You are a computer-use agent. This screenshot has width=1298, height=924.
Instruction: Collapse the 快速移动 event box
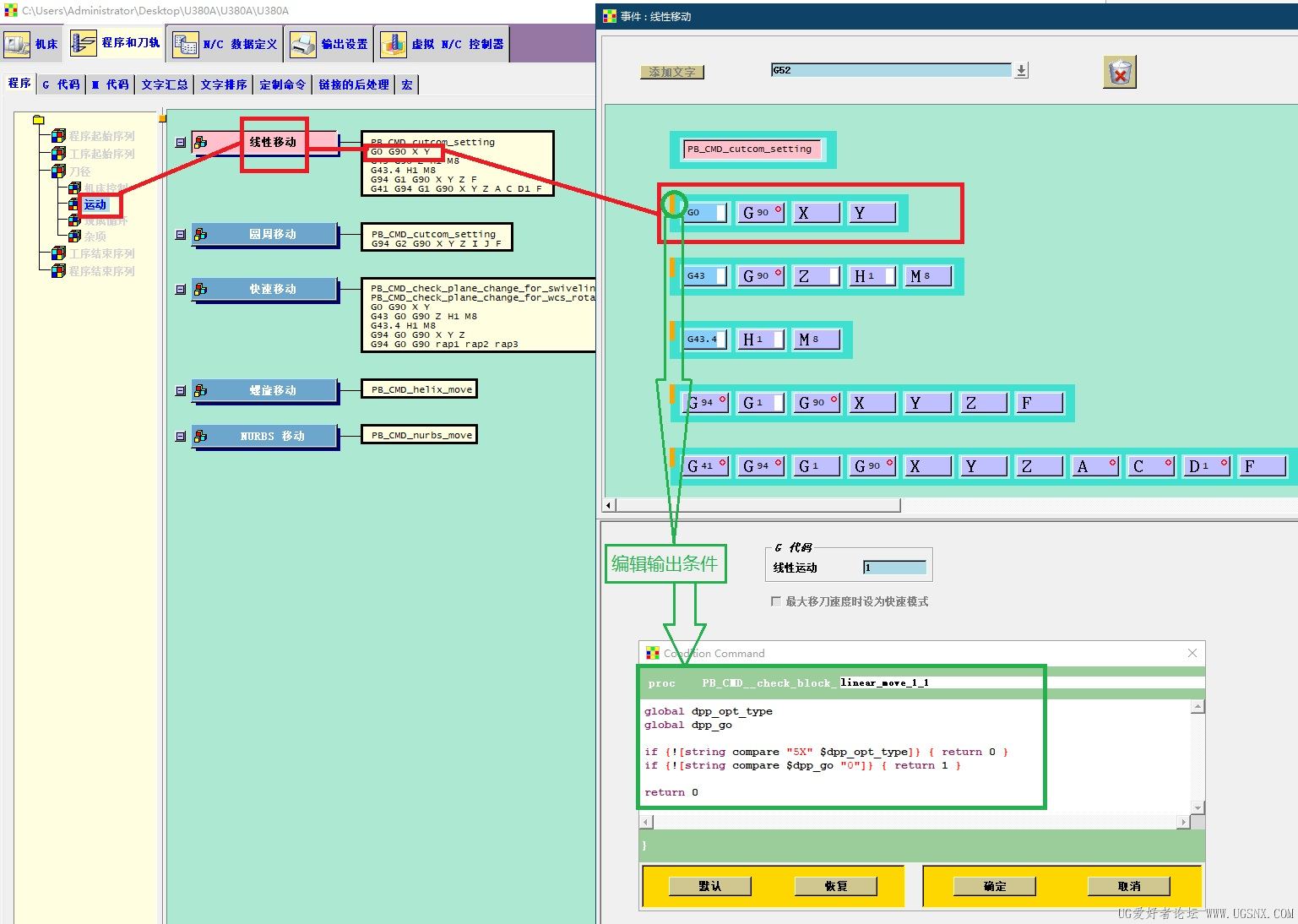(180, 290)
